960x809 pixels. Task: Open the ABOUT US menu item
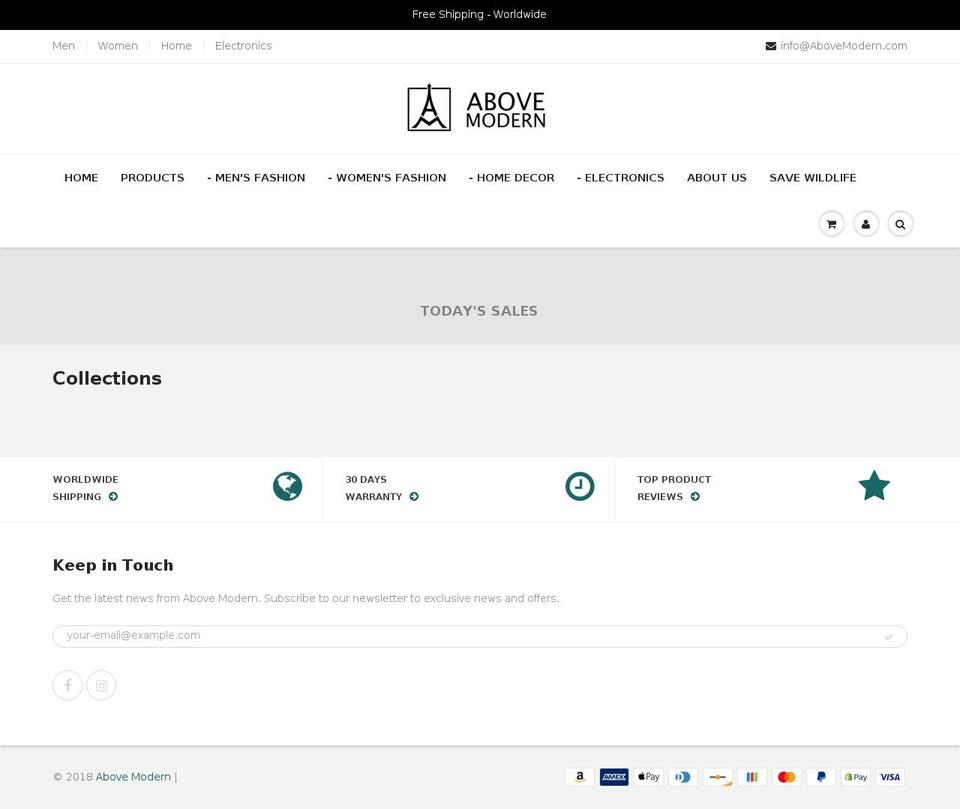tap(717, 178)
